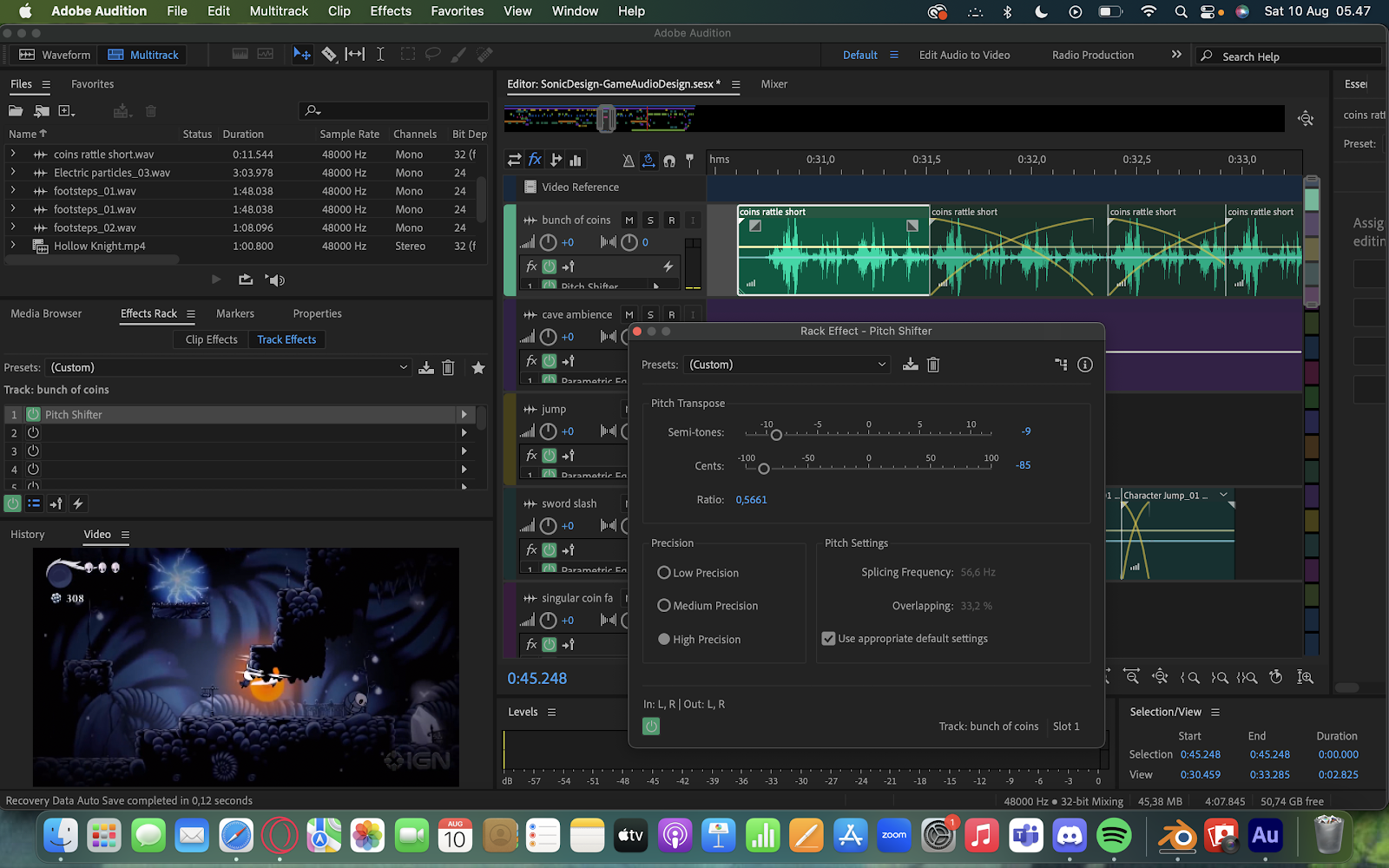Expand more workspaces chevron
The height and width of the screenshot is (868, 1389).
click(1176, 55)
